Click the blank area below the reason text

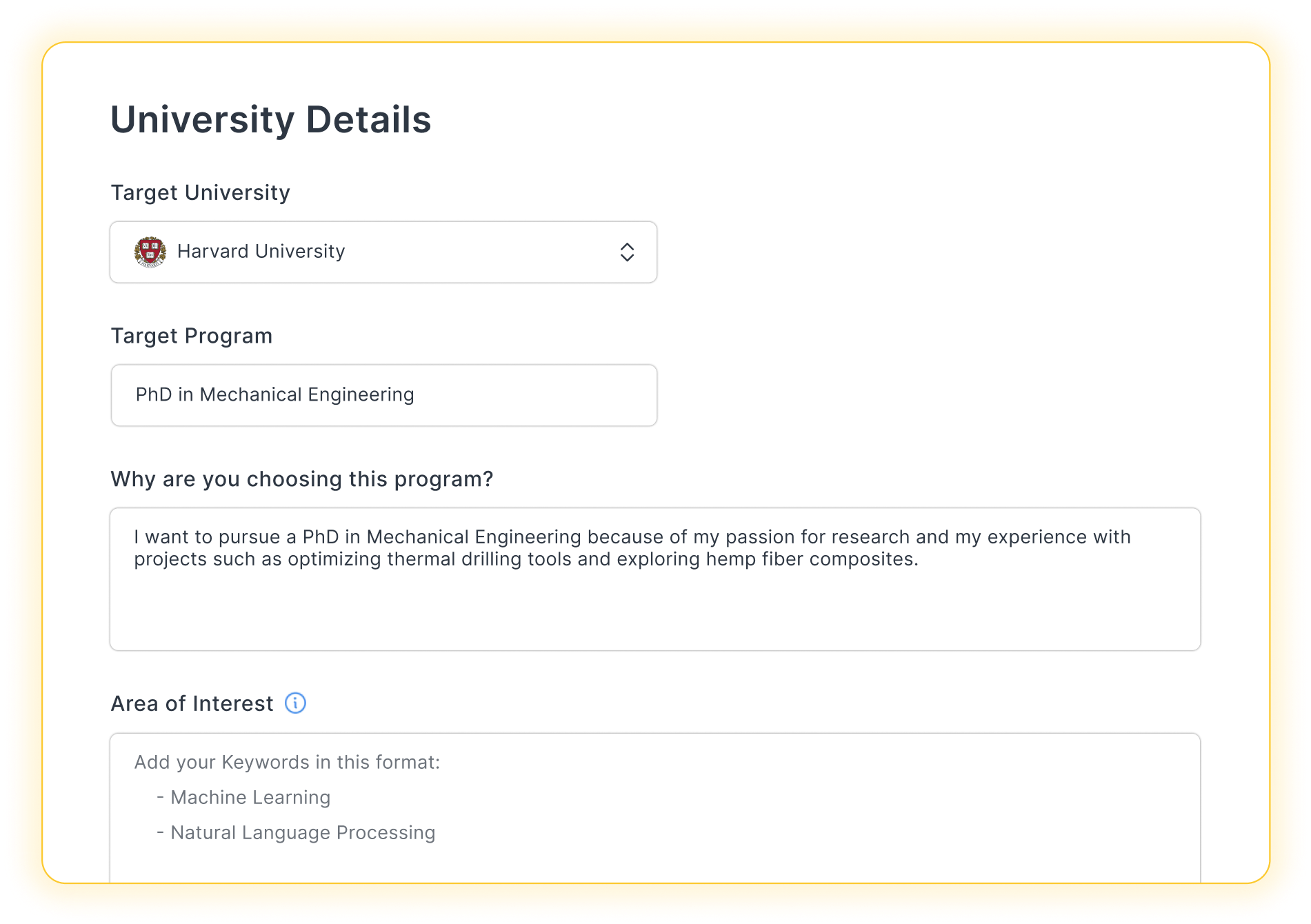click(654, 614)
